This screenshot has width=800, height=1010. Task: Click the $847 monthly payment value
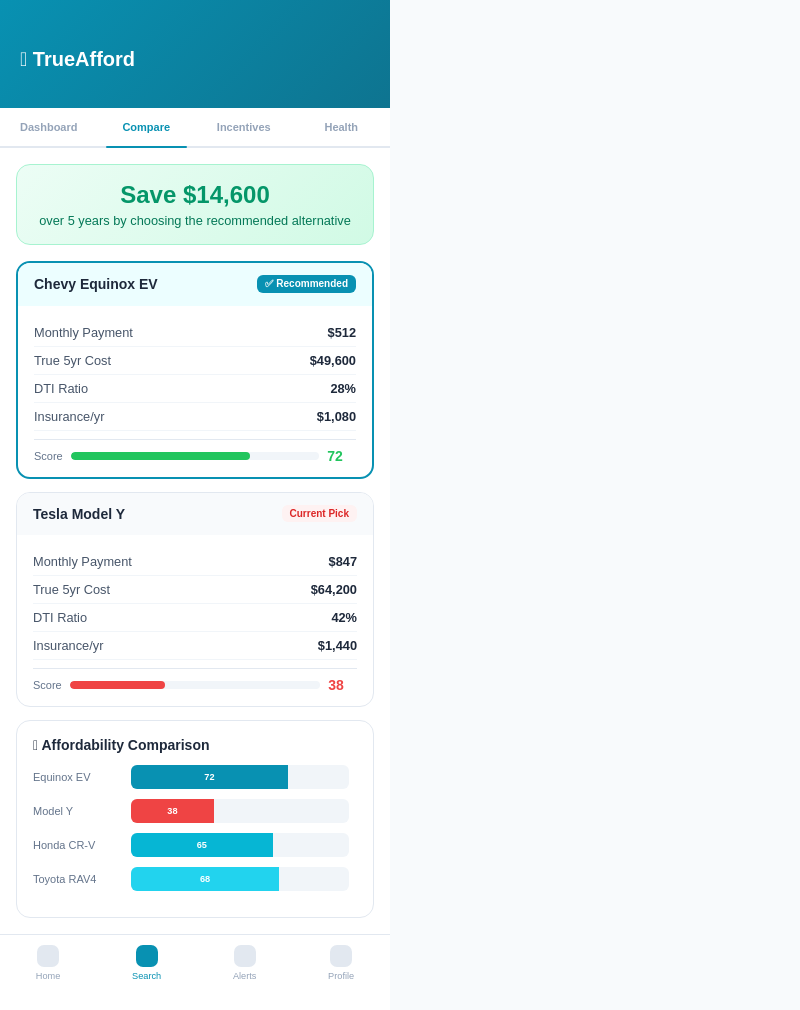pyautogui.click(x=343, y=562)
